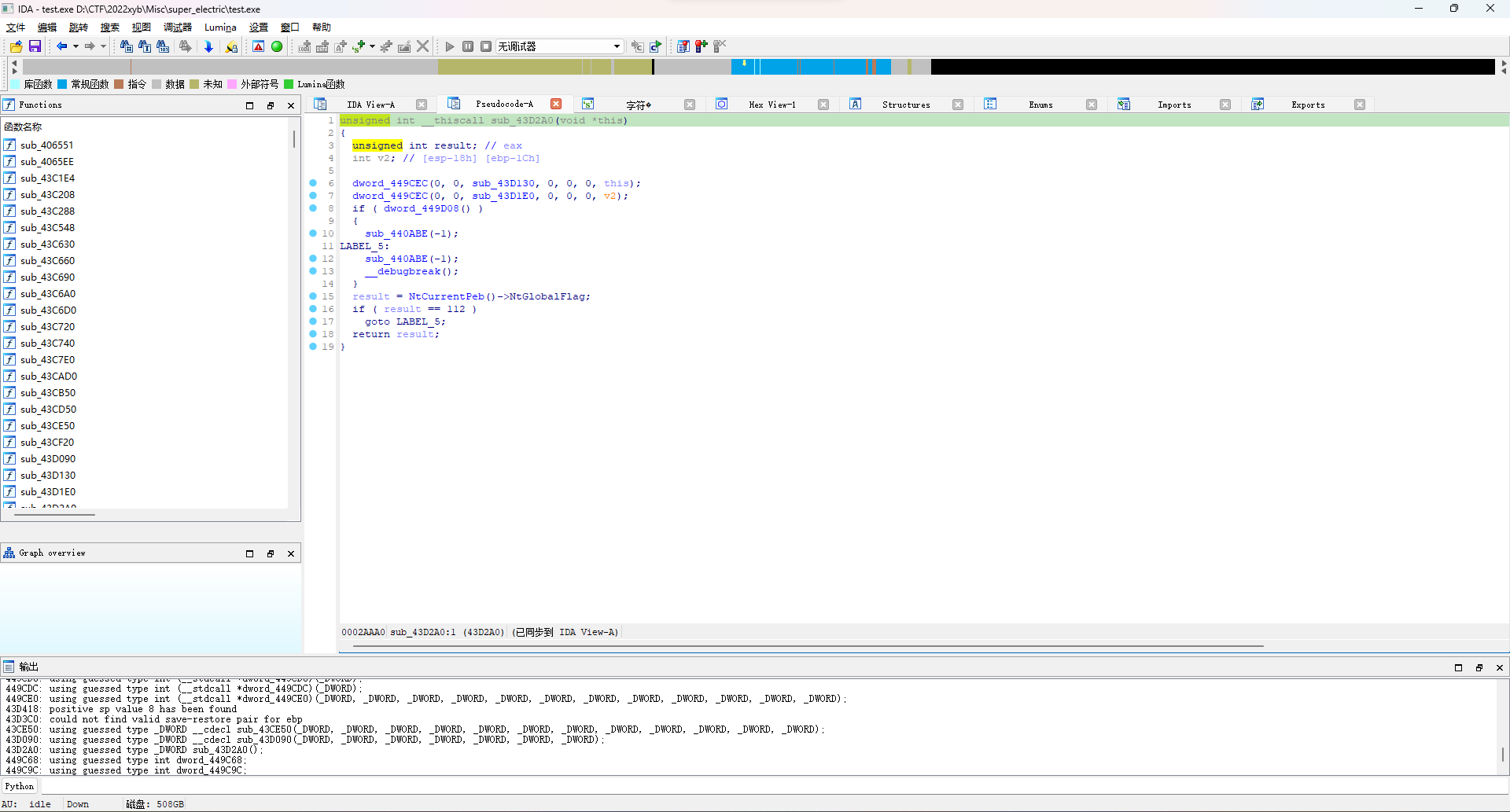Float the Functions panel
This screenshot has height=812, width=1510.
271,105
